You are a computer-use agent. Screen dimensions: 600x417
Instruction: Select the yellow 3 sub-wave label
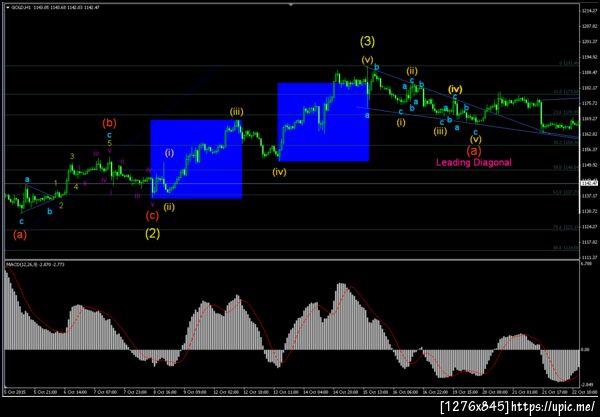click(72, 156)
